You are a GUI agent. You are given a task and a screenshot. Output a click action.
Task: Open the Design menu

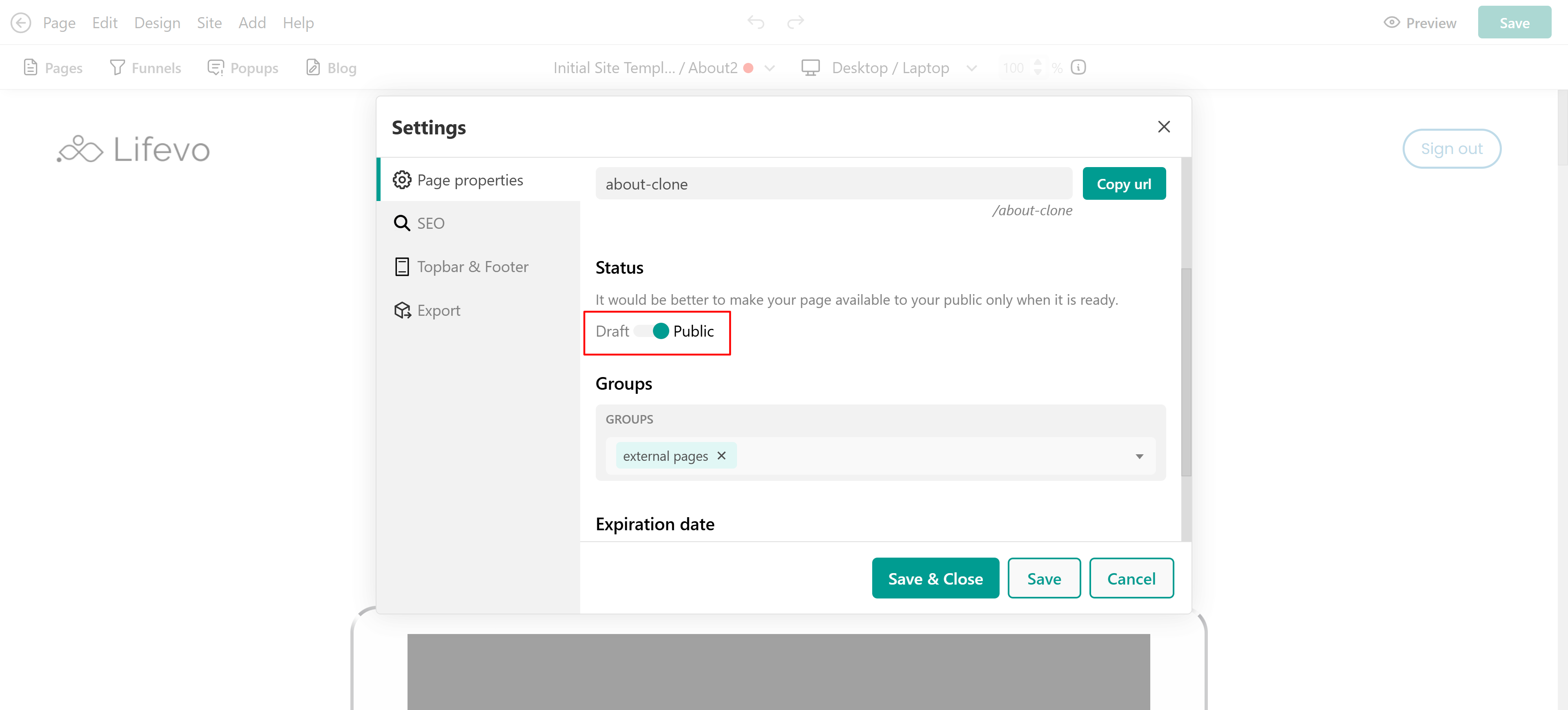pyautogui.click(x=157, y=22)
